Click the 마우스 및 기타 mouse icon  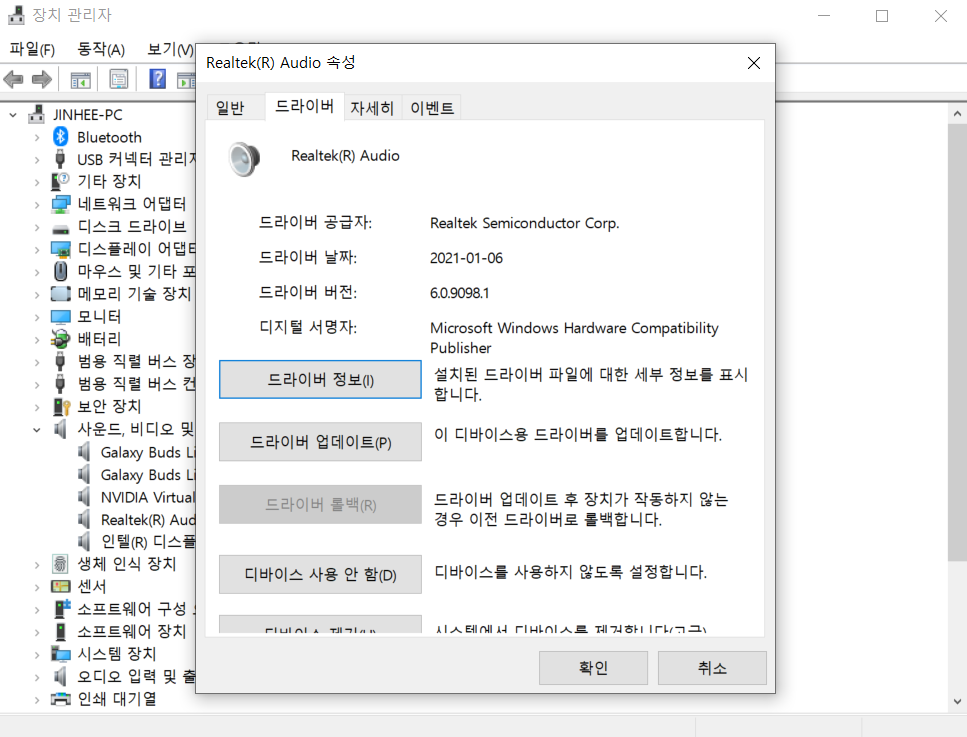point(60,271)
